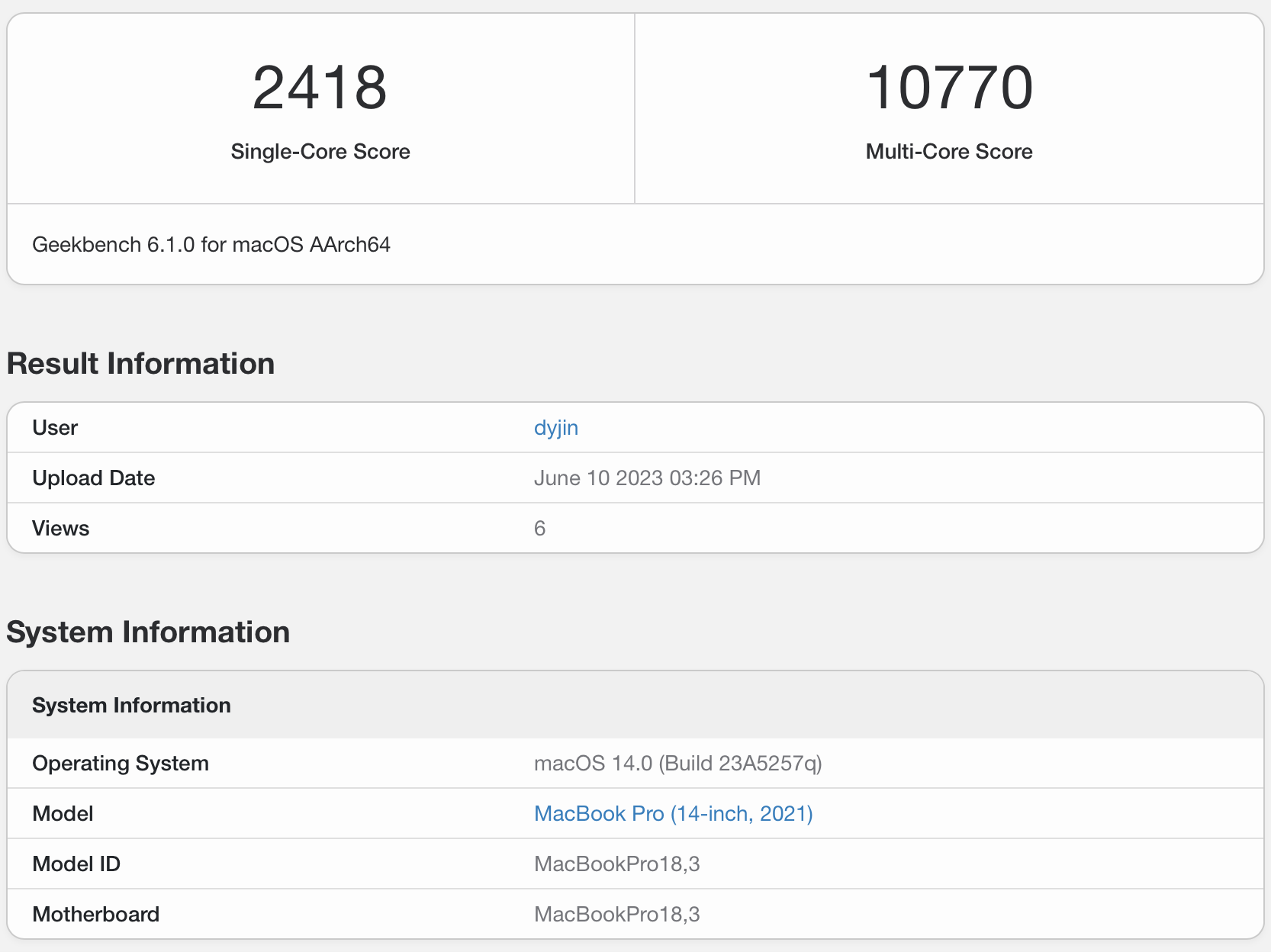Click the Operating System row label
This screenshot has width=1271, height=952.
pos(121,764)
